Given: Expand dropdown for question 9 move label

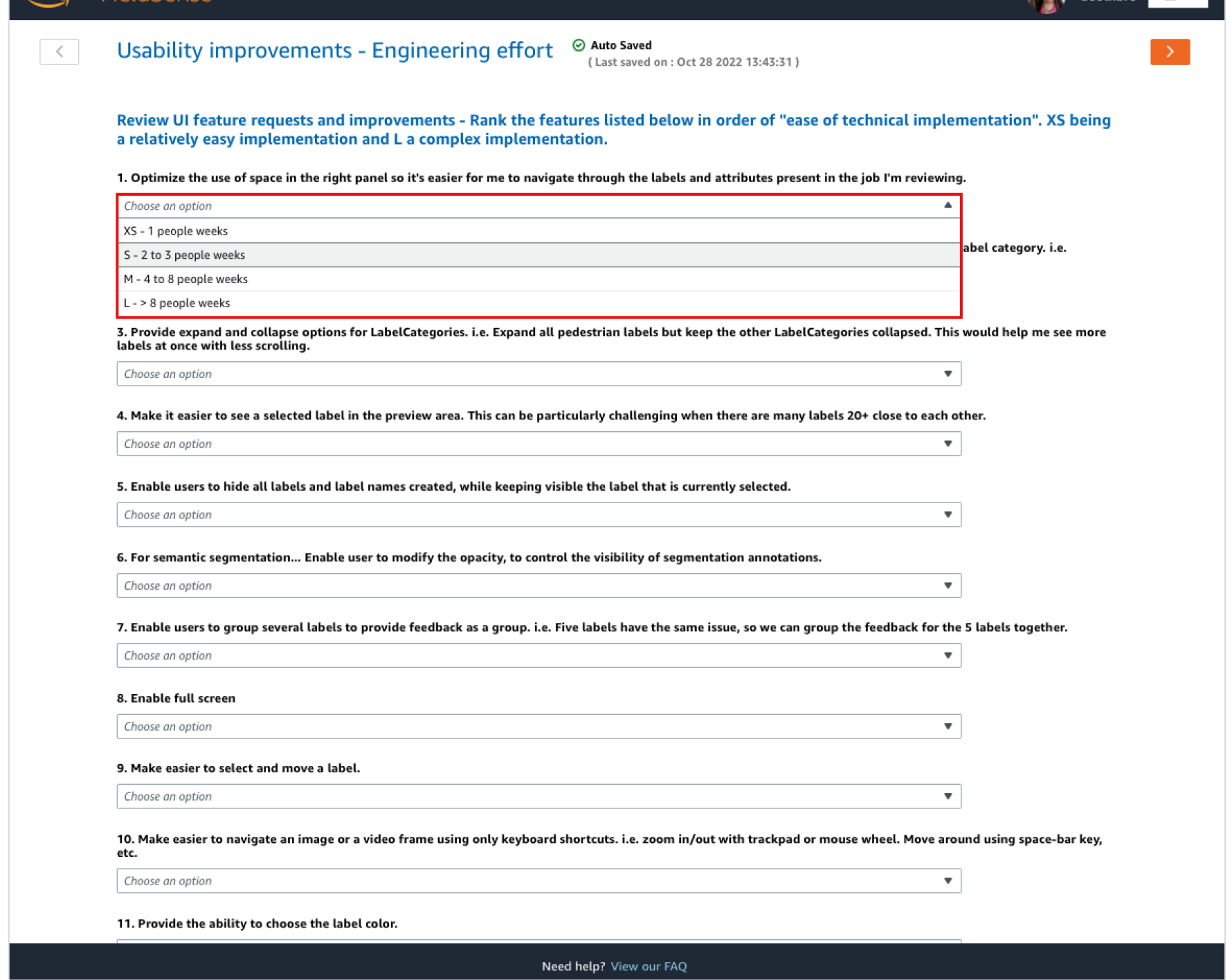Looking at the screenshot, I should point(538,797).
